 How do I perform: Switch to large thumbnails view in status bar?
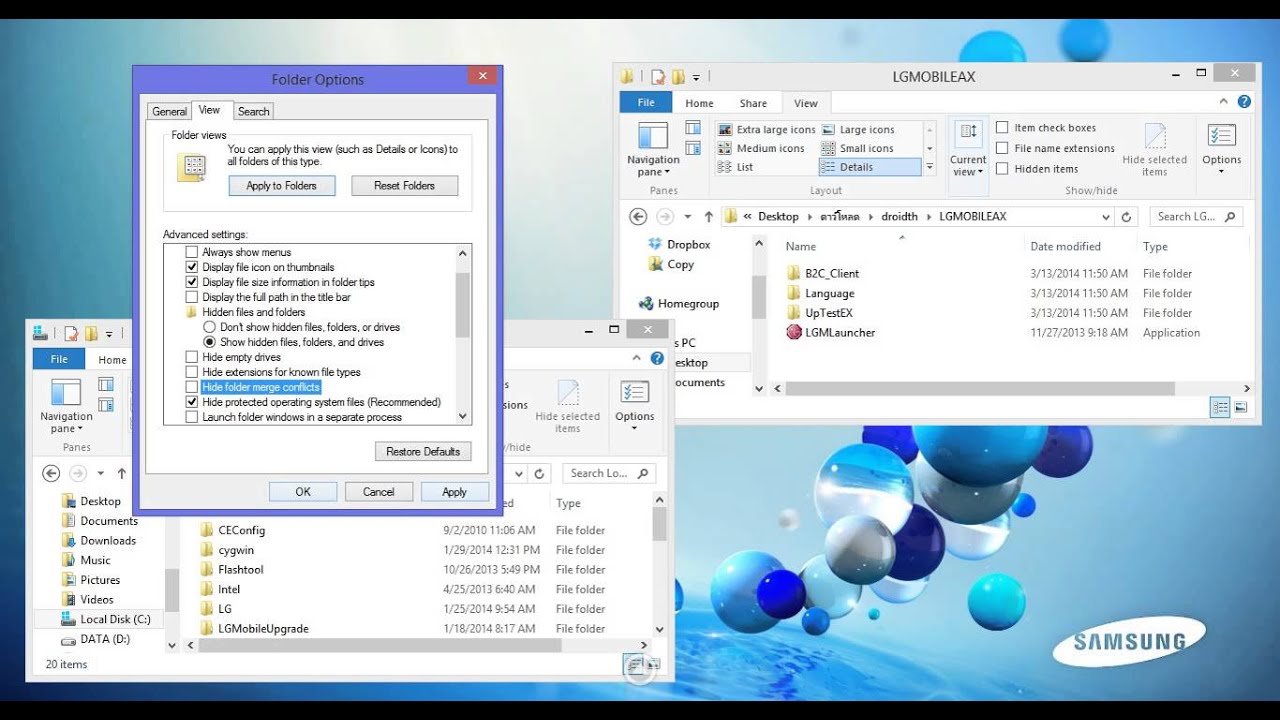point(1241,407)
